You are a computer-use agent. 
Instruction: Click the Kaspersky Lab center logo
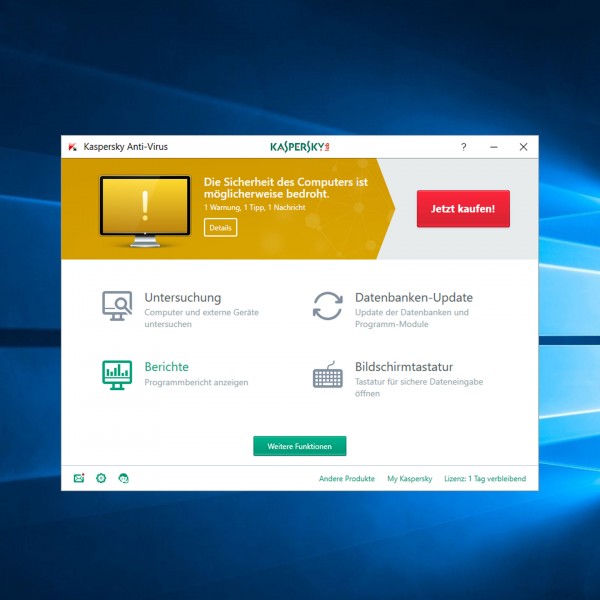coord(300,147)
